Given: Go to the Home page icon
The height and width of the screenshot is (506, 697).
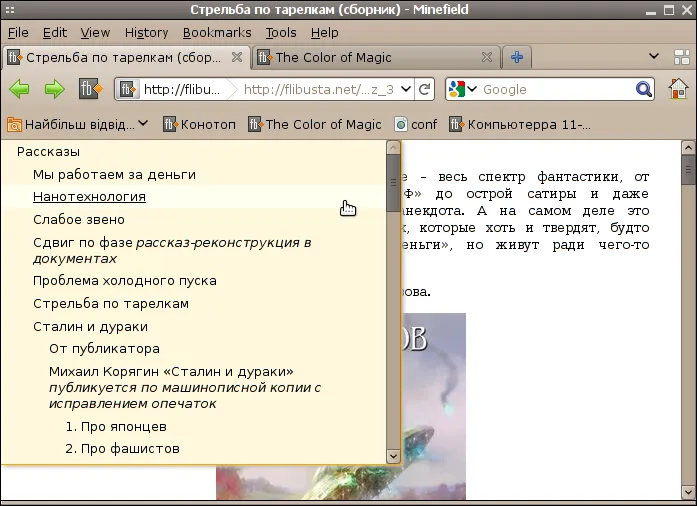Looking at the screenshot, I should (678, 89).
